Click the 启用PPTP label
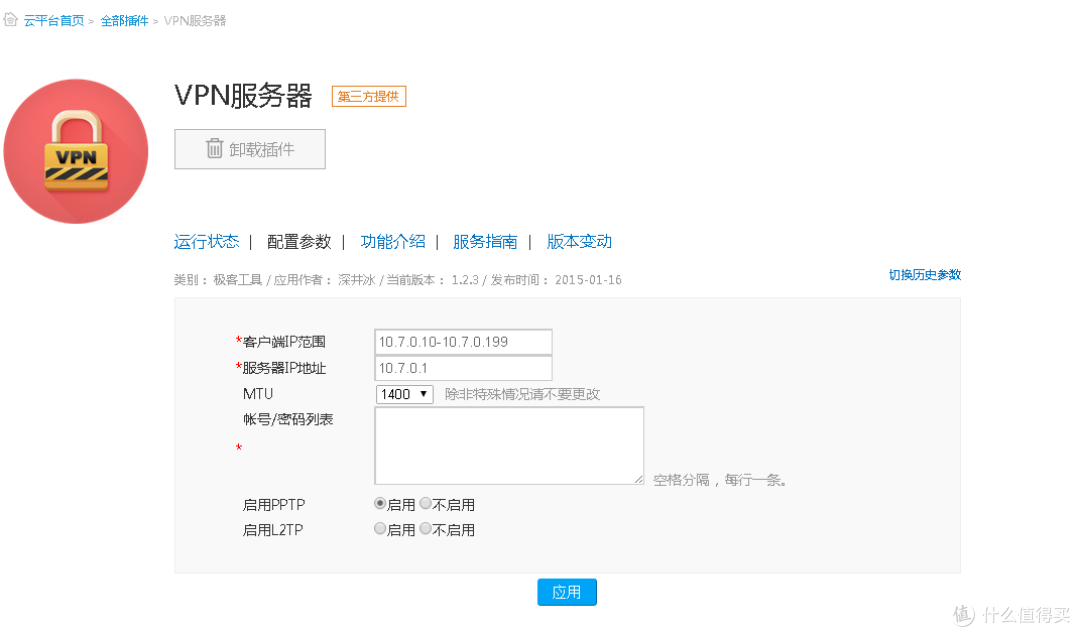 pyautogui.click(x=273, y=505)
